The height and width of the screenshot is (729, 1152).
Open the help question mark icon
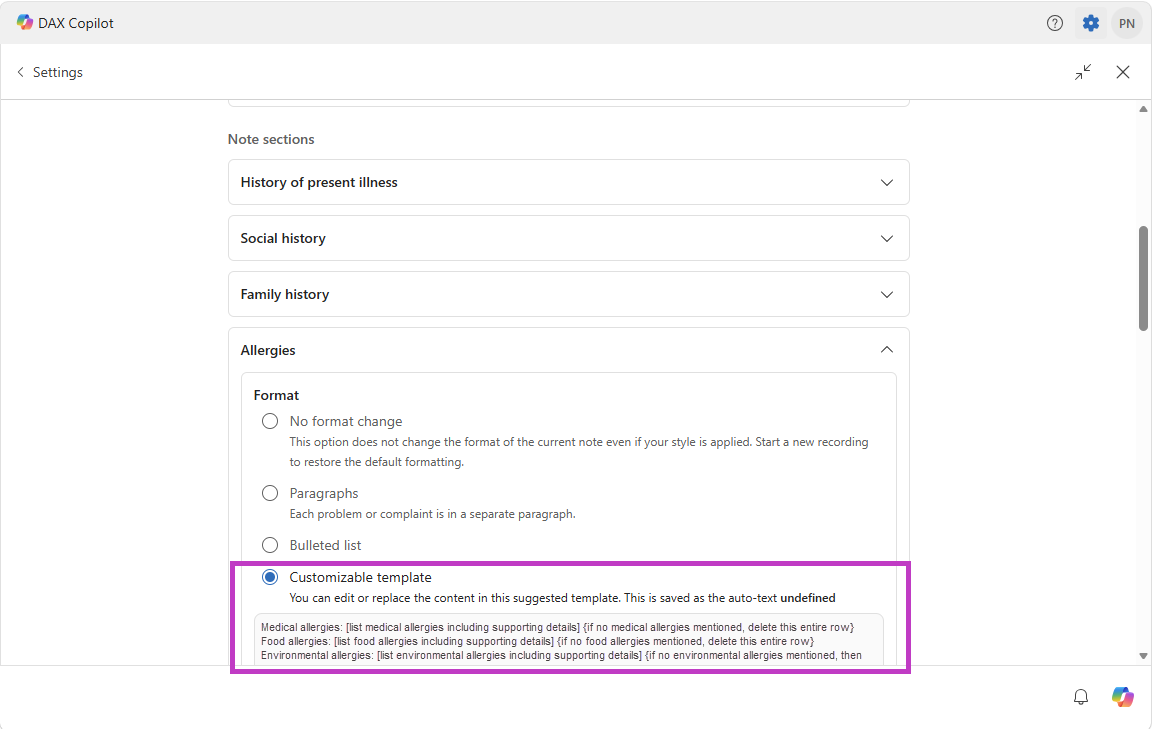1054,23
